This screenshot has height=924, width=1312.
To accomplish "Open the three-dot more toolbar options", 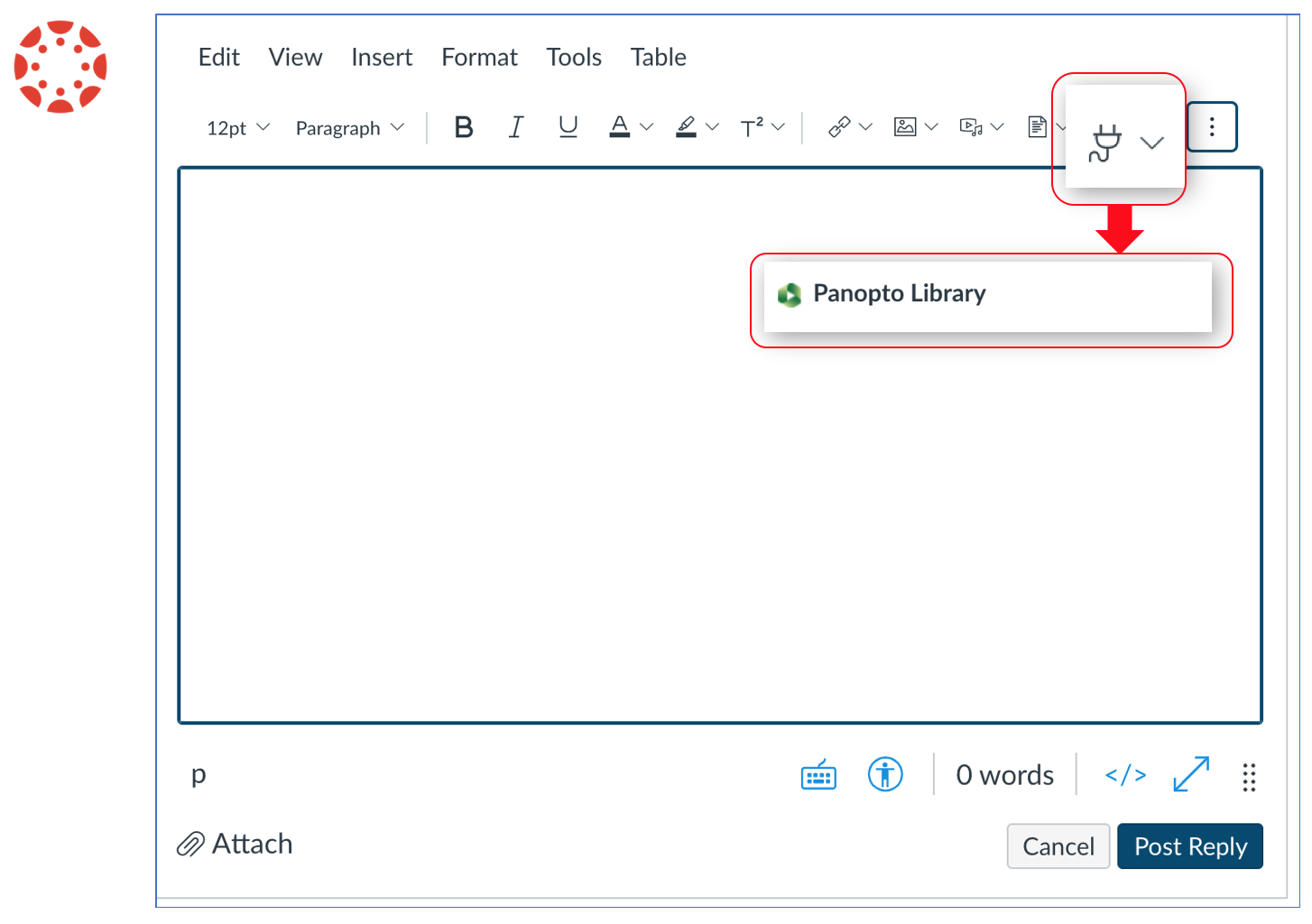I will (x=1212, y=127).
